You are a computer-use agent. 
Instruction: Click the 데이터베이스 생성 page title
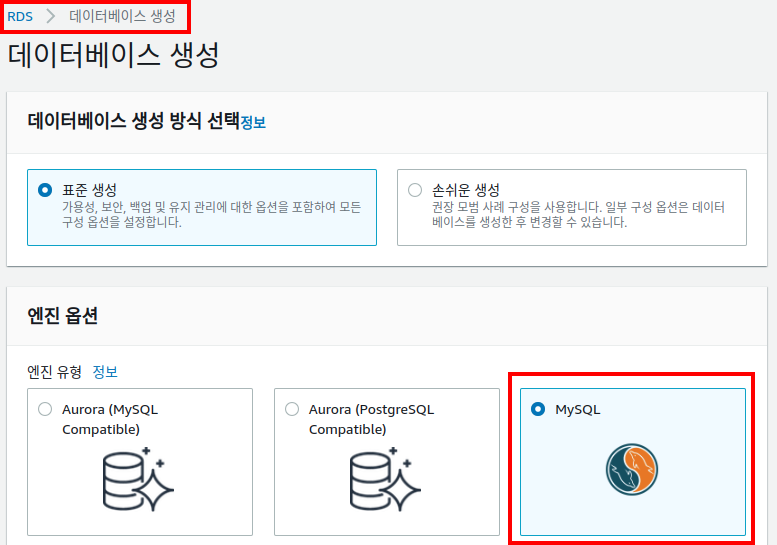pyautogui.click(x=113, y=54)
